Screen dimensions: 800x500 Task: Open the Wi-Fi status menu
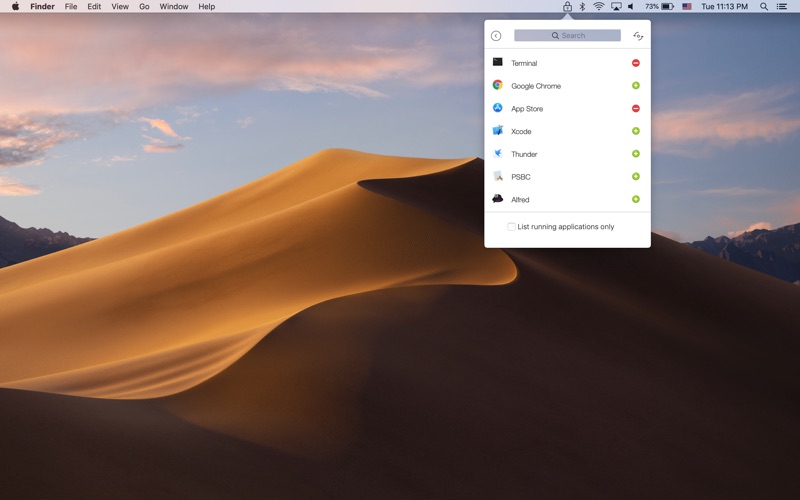pos(599,7)
